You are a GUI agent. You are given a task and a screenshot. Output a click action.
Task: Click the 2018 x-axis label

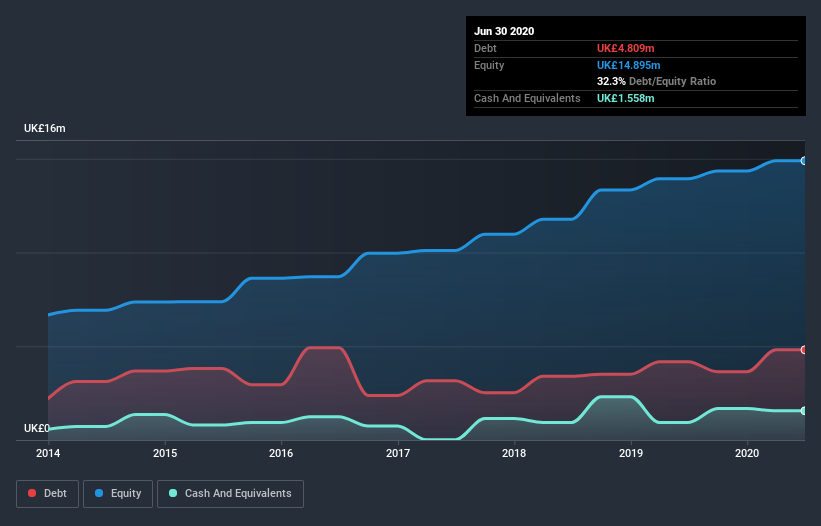514,453
